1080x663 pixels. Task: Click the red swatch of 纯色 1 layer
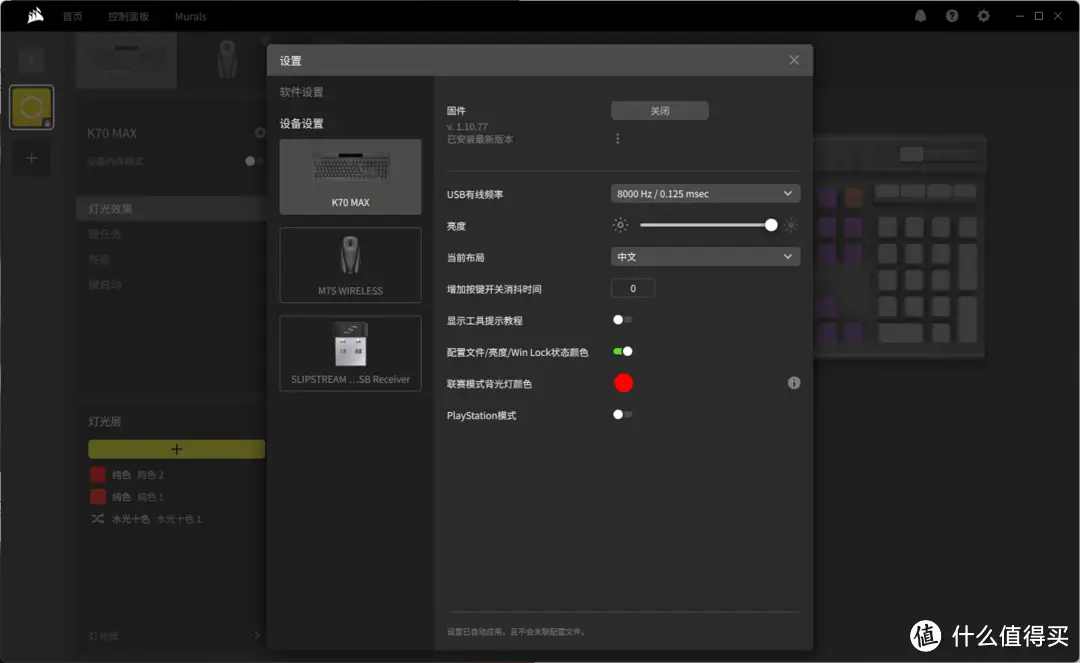click(98, 496)
